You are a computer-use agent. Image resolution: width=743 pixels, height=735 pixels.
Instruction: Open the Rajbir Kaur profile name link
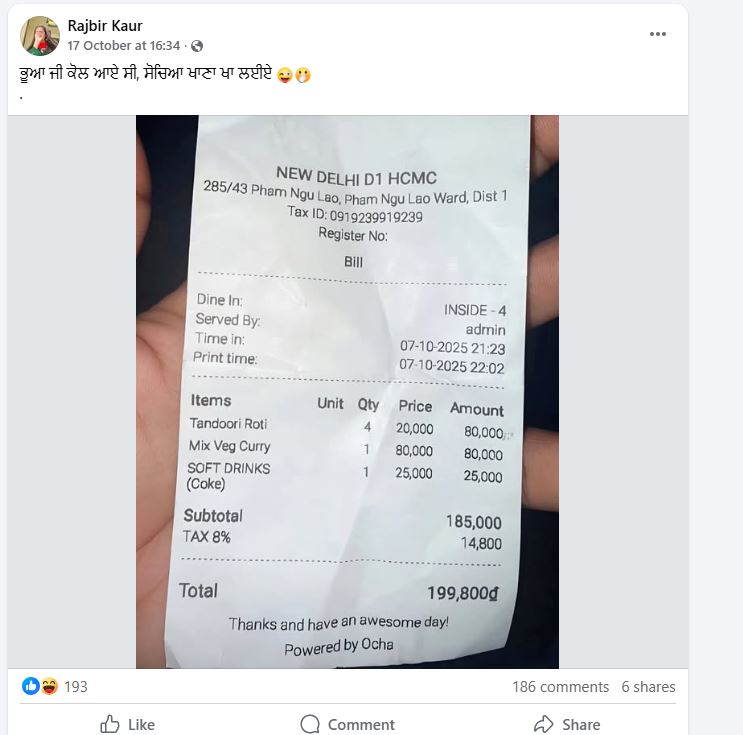point(105,26)
